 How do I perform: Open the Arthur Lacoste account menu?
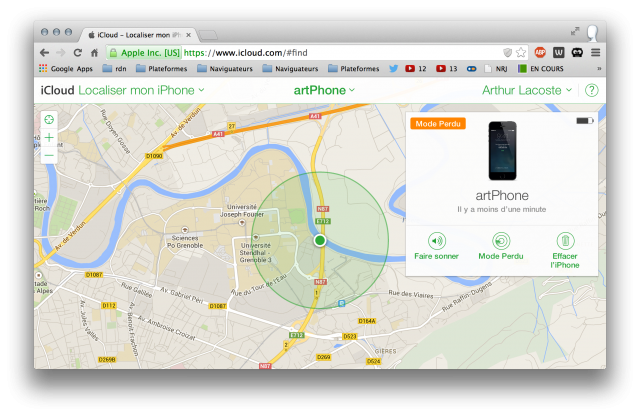(527, 90)
